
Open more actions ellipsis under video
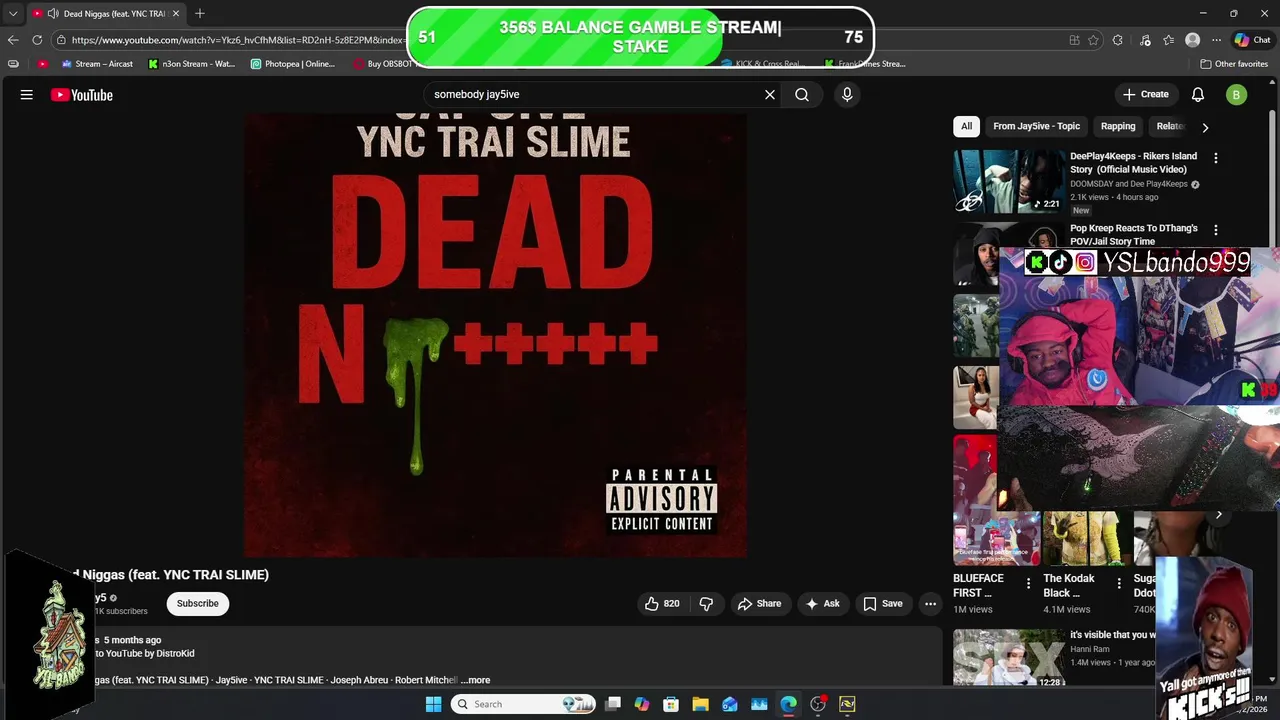(930, 603)
